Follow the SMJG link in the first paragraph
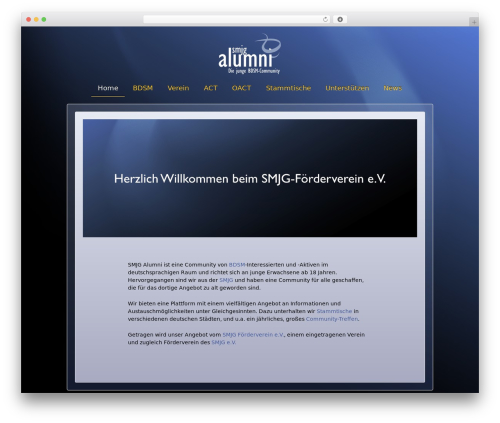 [x=226, y=280]
